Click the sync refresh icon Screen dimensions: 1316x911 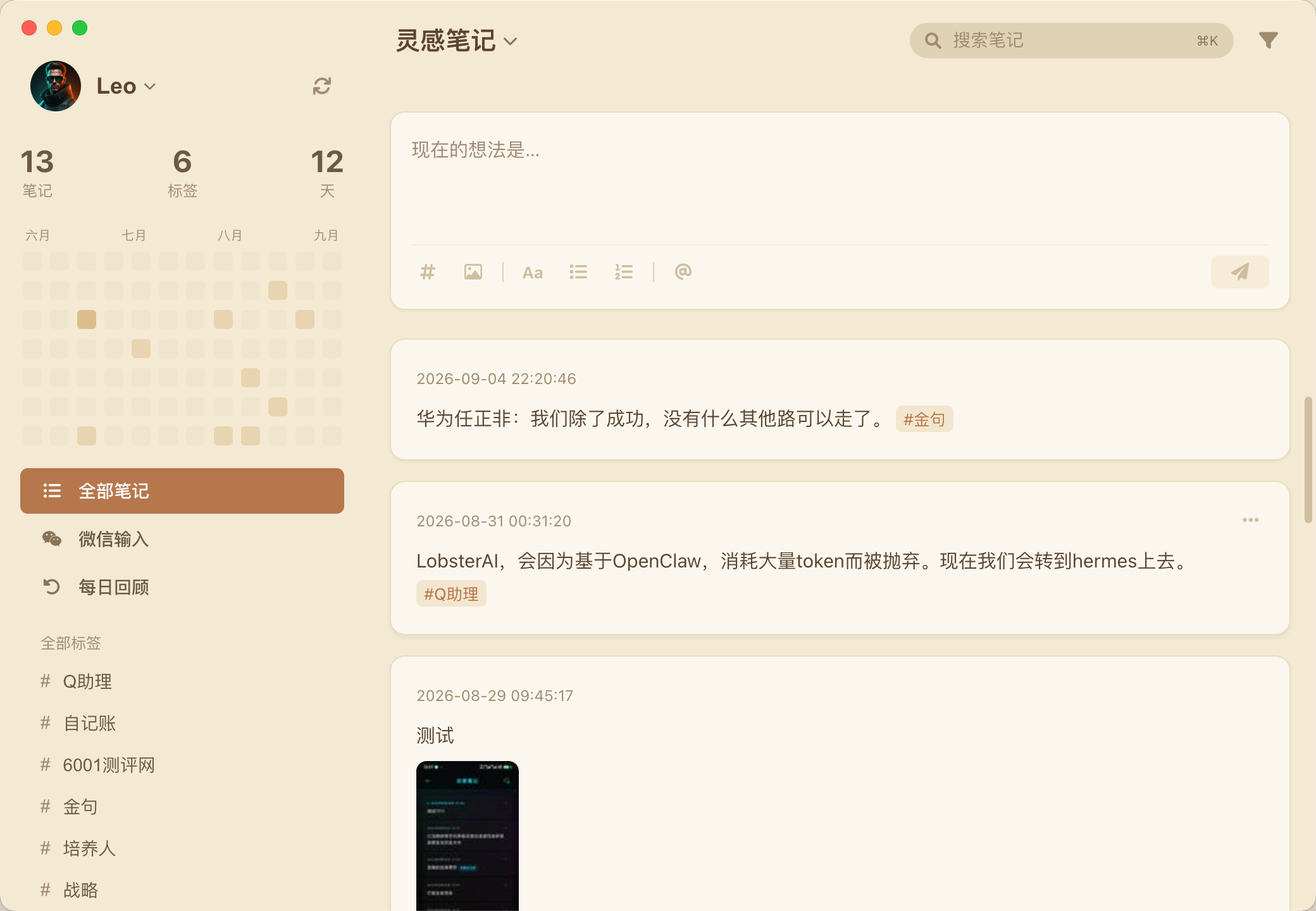pos(322,86)
